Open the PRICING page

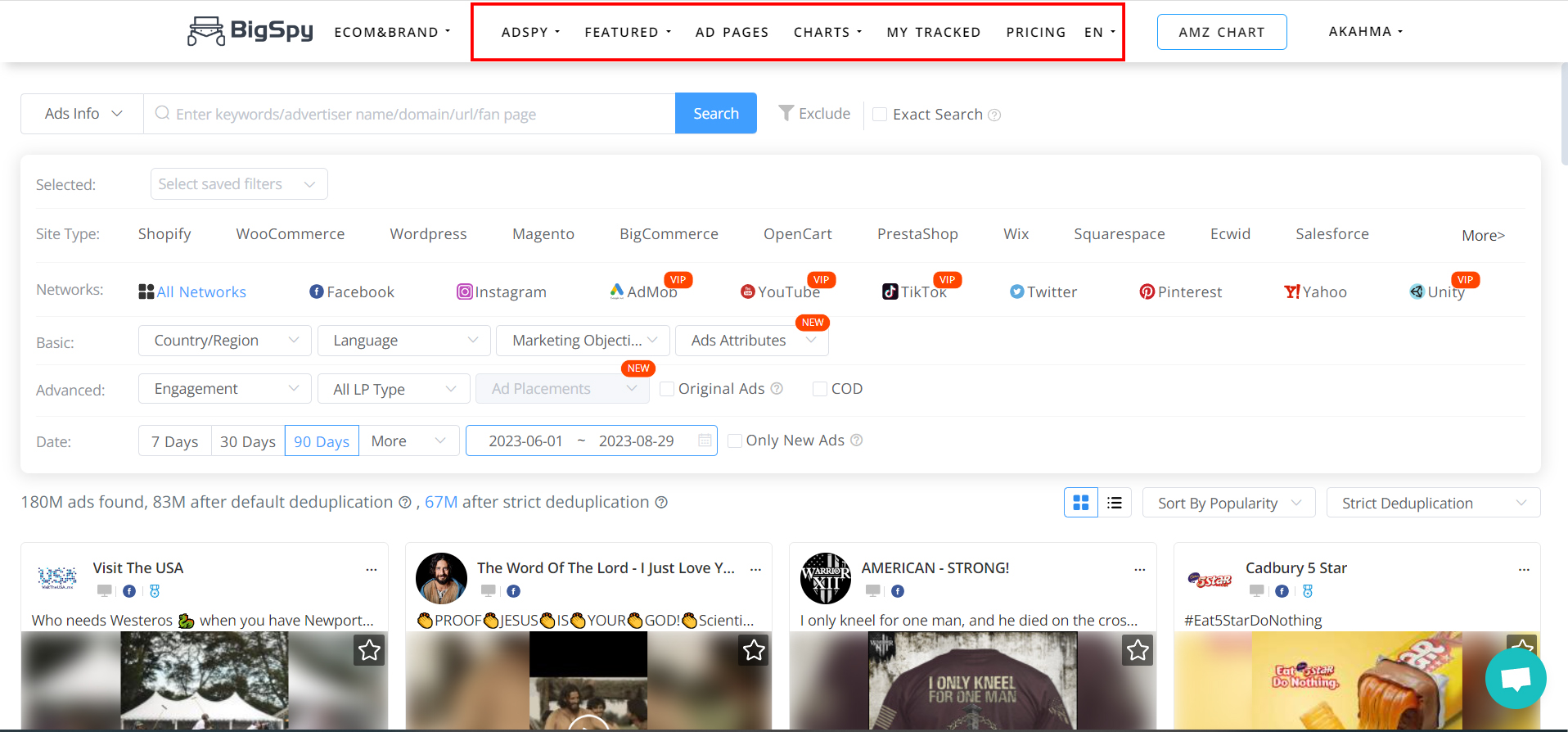(x=1035, y=32)
